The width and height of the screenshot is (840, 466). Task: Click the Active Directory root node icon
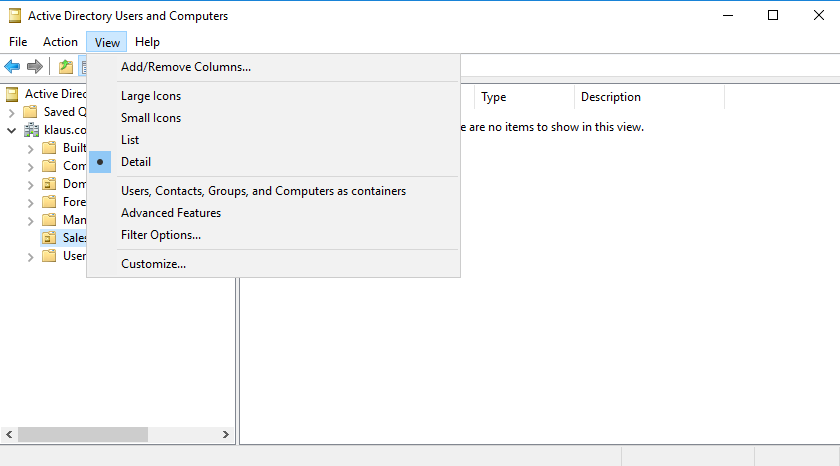coord(12,94)
